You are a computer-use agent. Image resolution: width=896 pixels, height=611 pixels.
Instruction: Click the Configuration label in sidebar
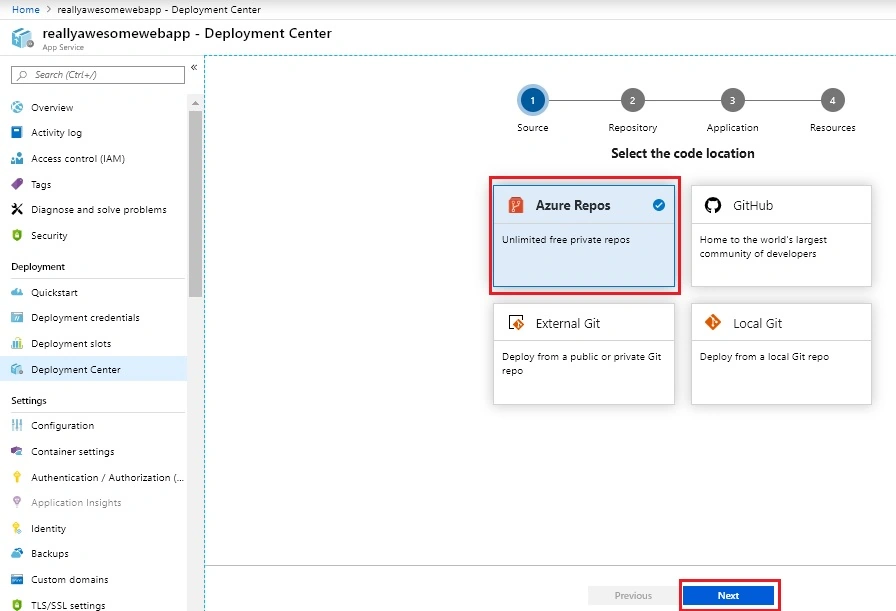[62, 425]
